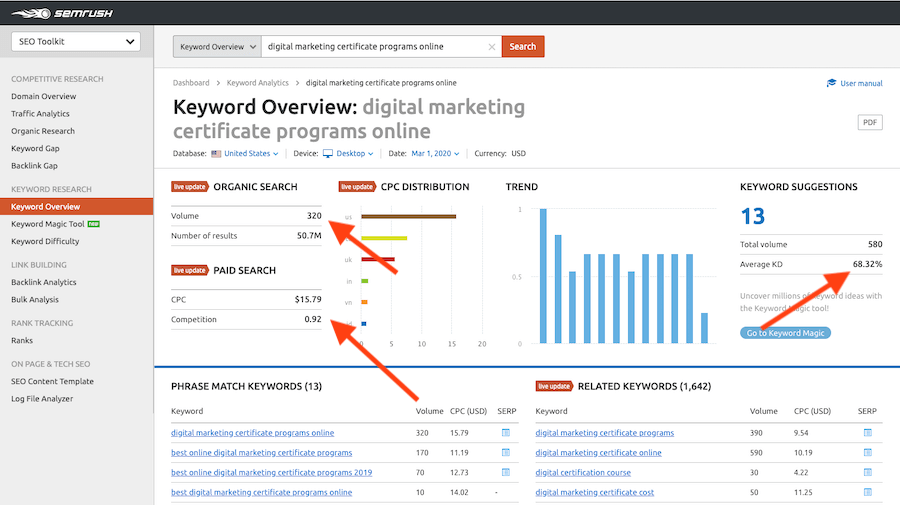
Task: Open SERP icon for digital marketing certificate online
Action: click(x=868, y=452)
